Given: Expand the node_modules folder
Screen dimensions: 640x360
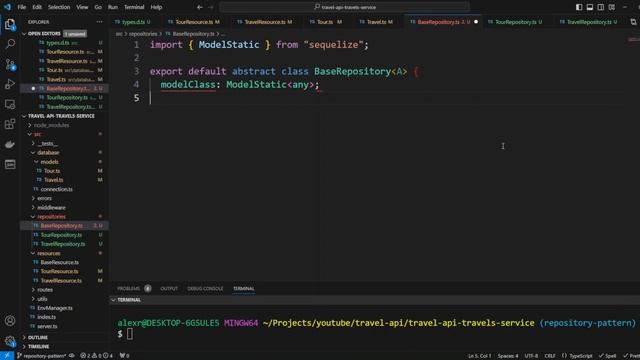Looking at the screenshot, I should coord(51,125).
